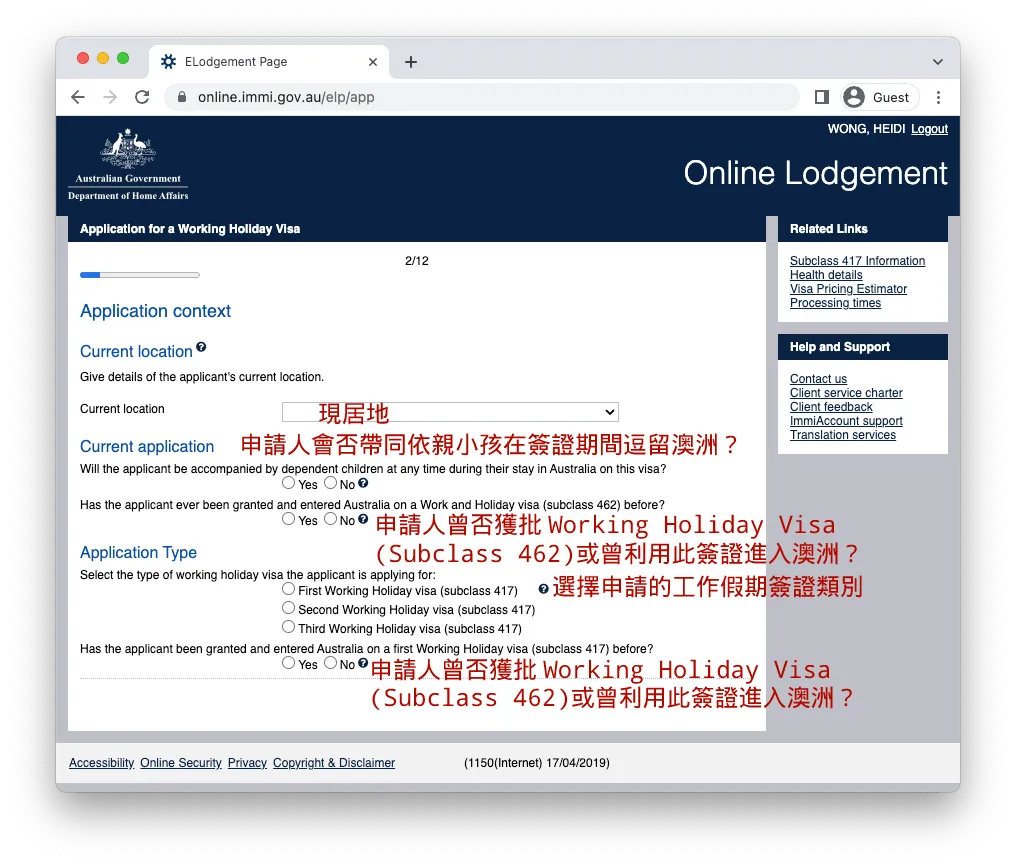
Task: Open the Client service charter link
Action: click(846, 393)
